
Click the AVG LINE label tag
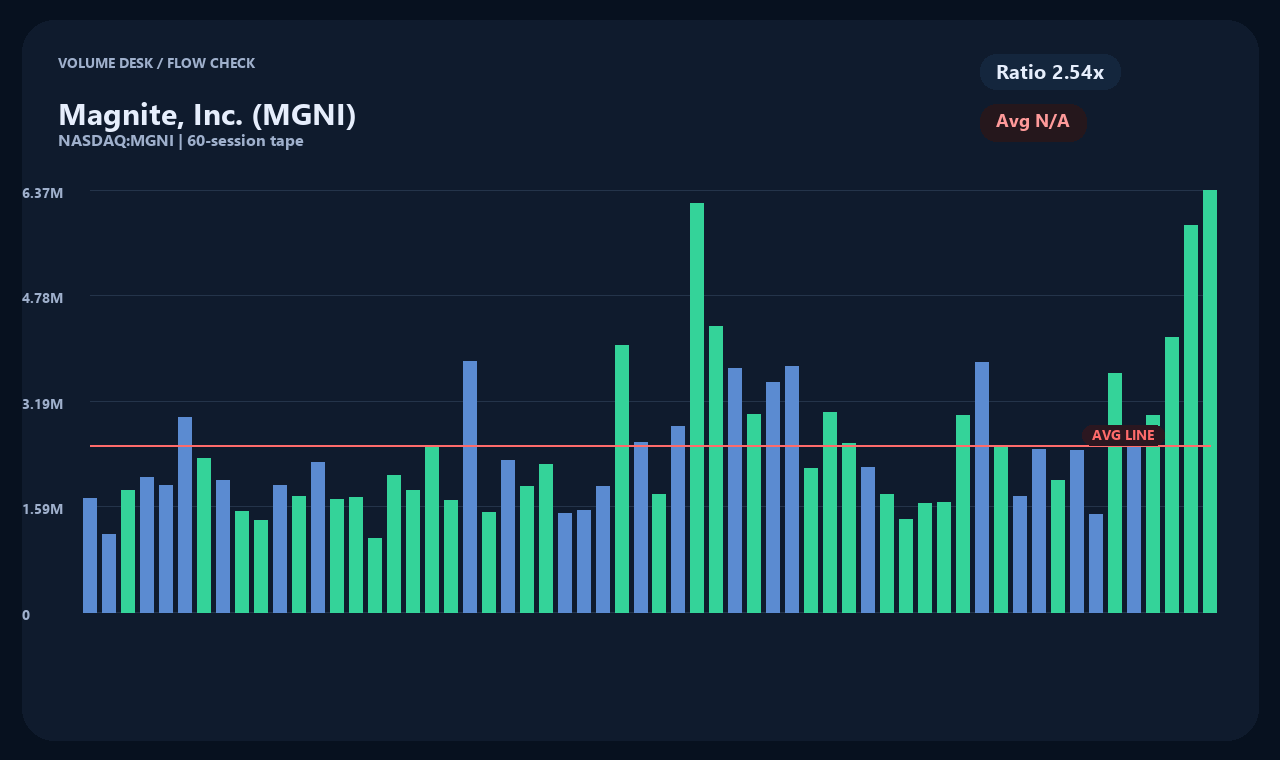click(x=1123, y=436)
